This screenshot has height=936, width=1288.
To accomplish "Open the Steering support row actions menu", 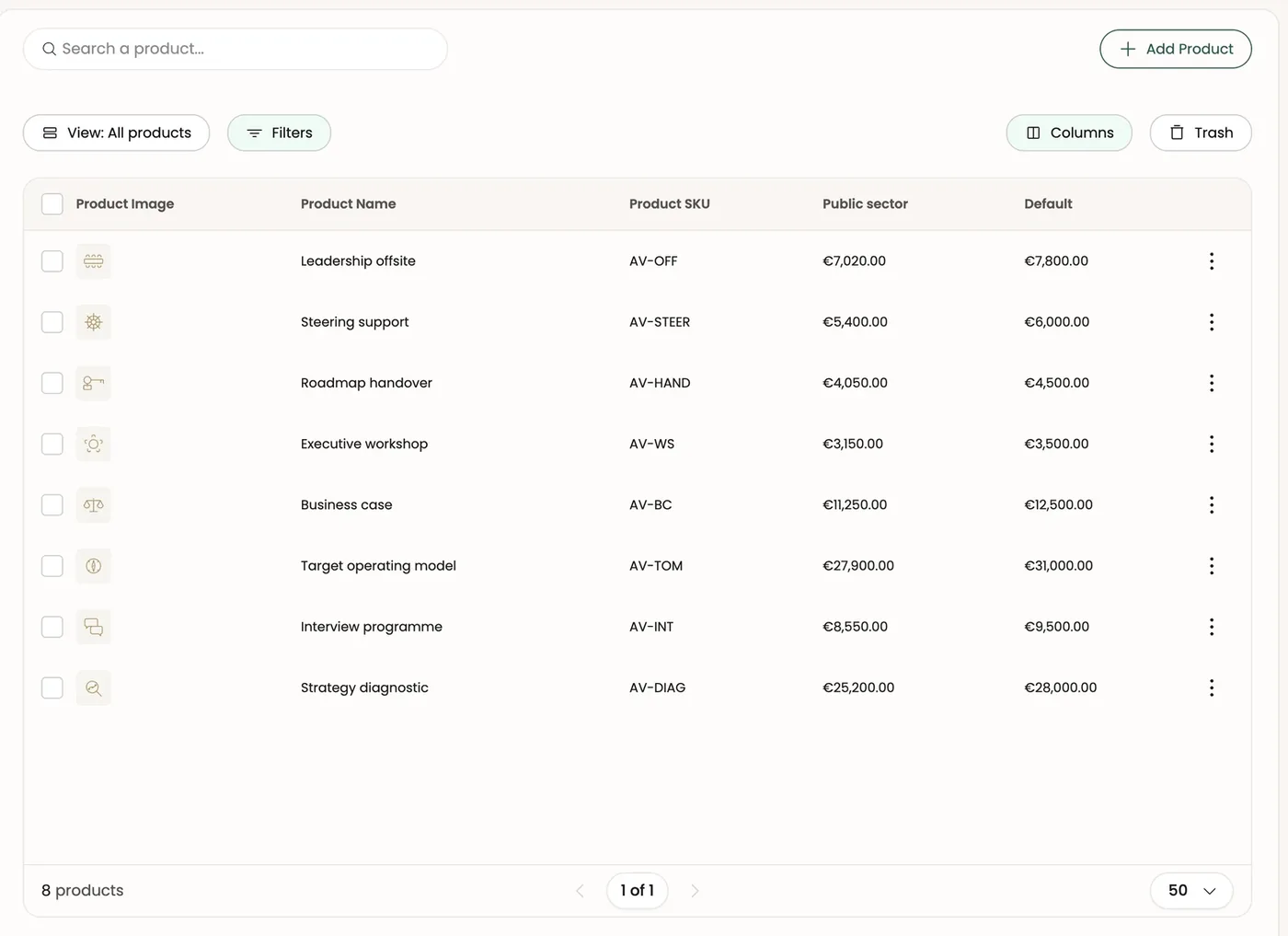I will point(1211,322).
